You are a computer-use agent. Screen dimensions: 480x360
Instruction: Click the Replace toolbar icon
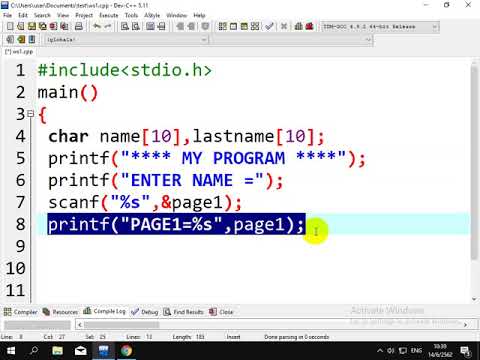click(136, 26)
